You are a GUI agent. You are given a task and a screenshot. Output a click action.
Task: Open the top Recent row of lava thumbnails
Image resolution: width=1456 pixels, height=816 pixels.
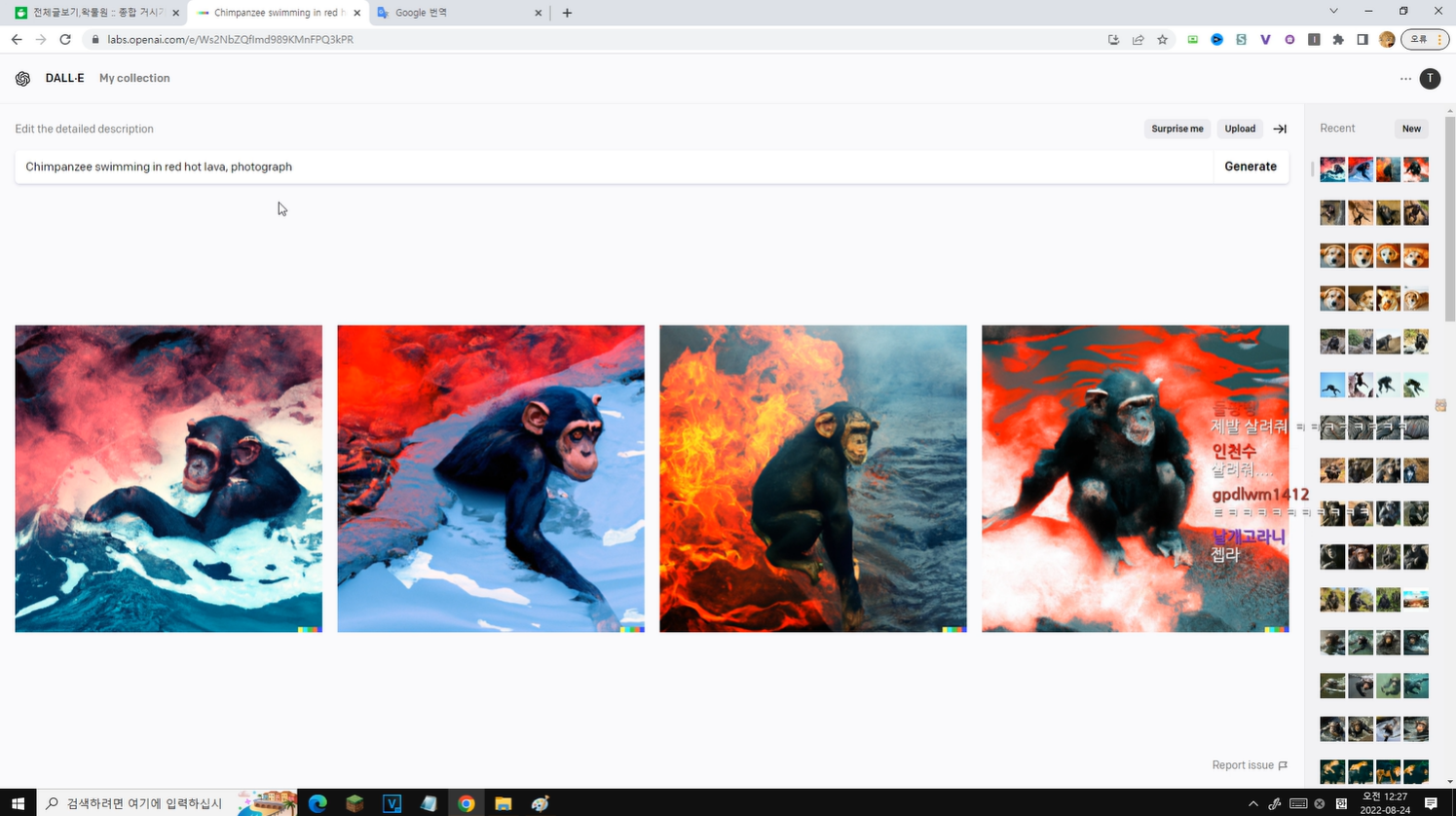tap(1374, 169)
